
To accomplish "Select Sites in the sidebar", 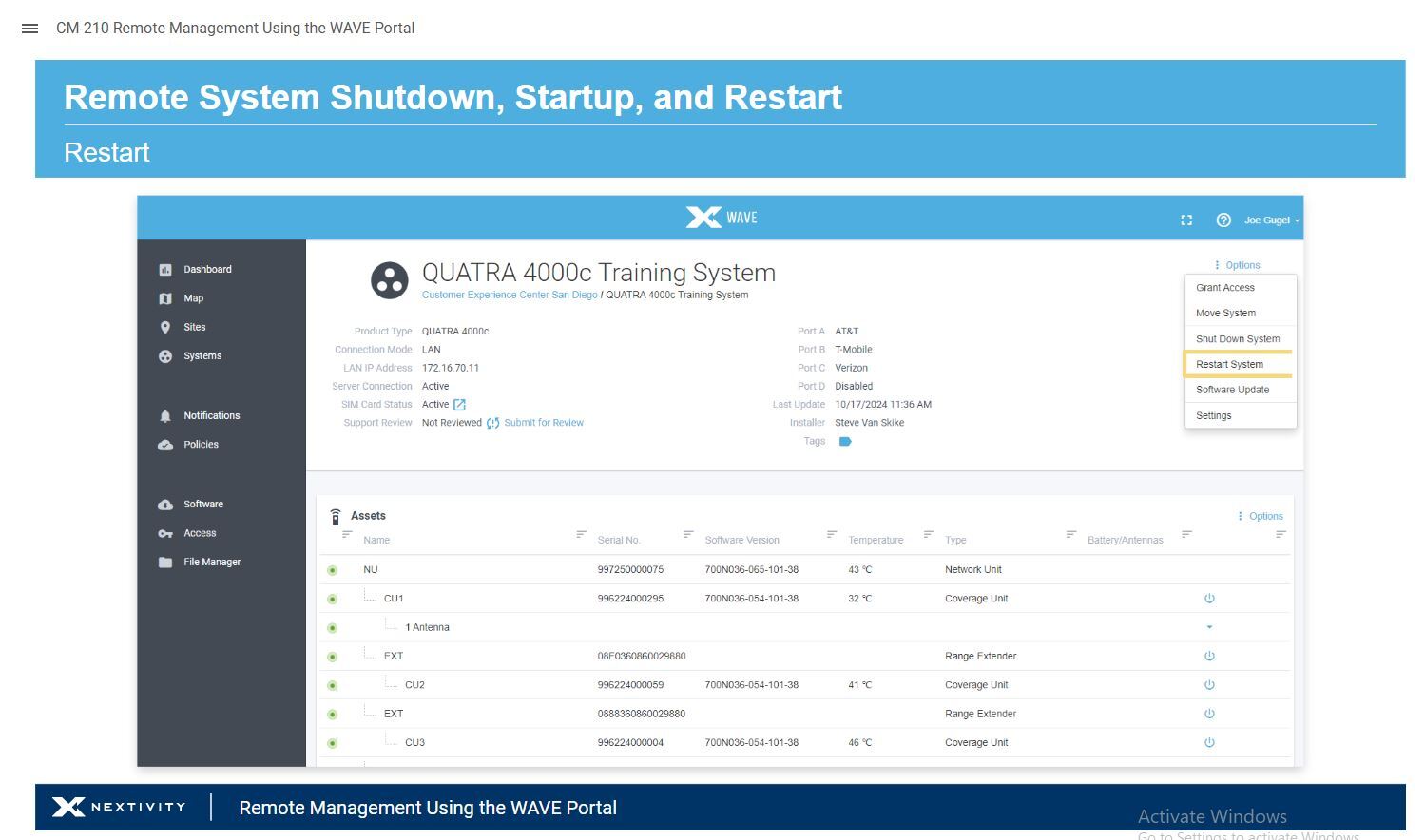I will 194,327.
